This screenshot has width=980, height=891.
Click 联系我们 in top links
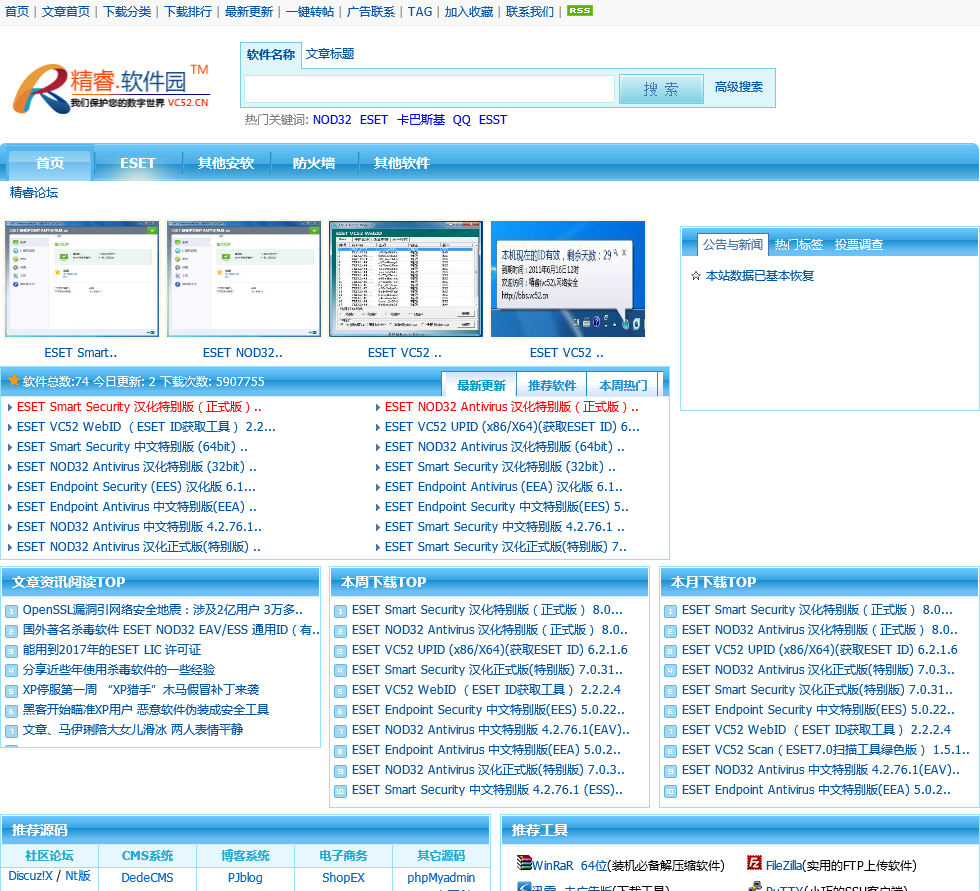[530, 11]
